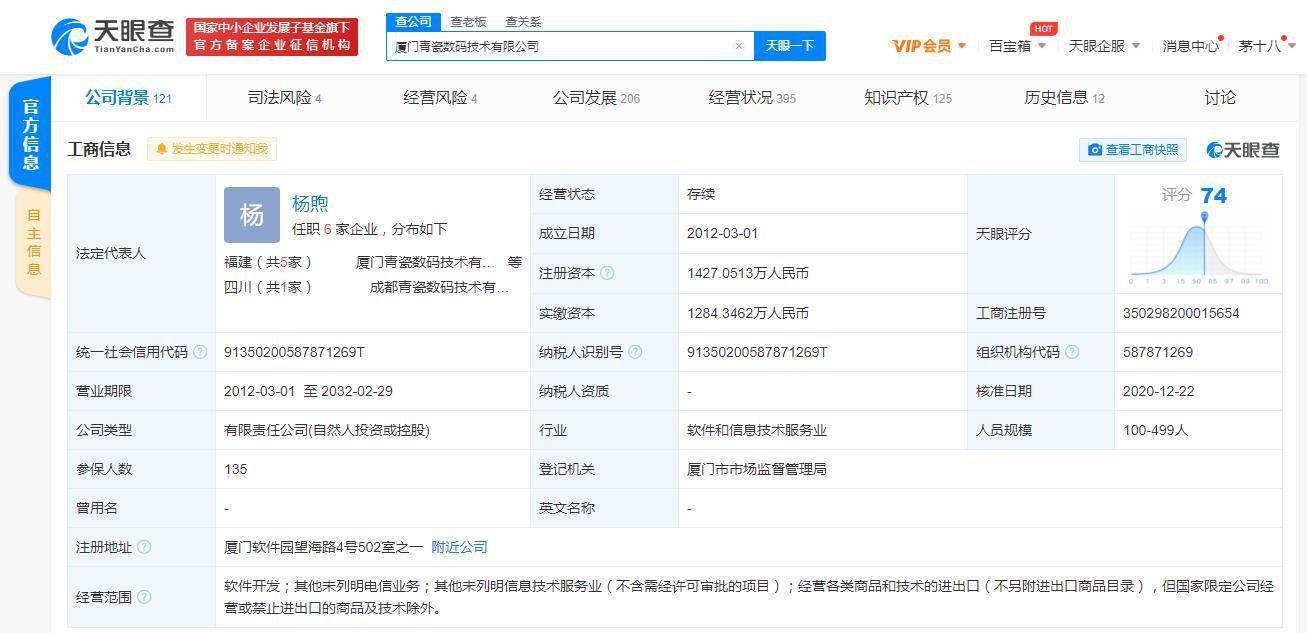This screenshot has height=633, width=1307.
Task: Click the 杨 avatar thumbnail
Action: click(252, 215)
